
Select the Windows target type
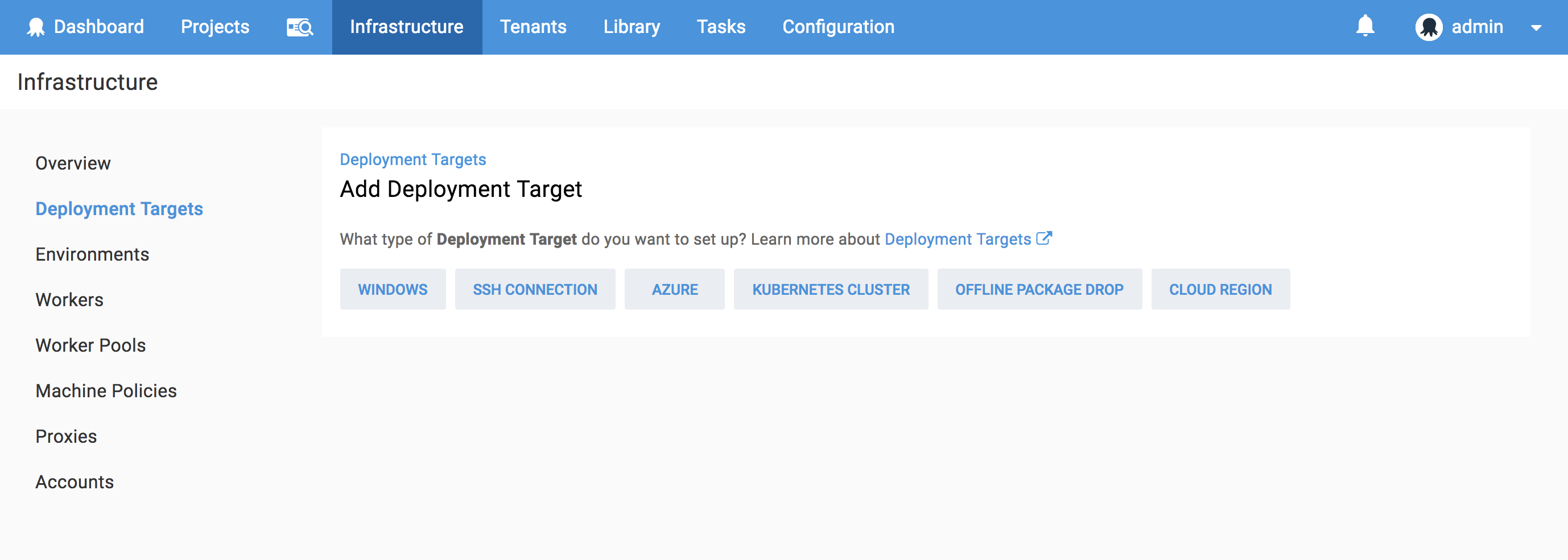click(x=393, y=290)
